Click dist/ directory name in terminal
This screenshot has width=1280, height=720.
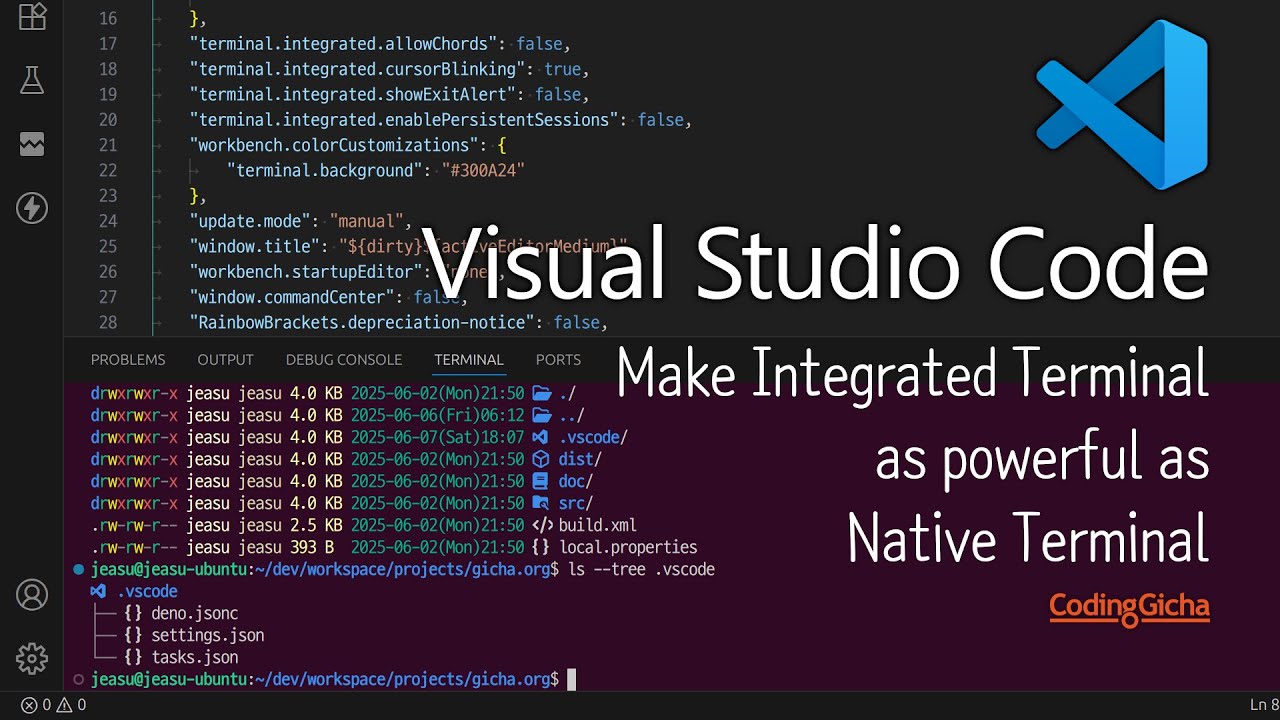(580, 459)
